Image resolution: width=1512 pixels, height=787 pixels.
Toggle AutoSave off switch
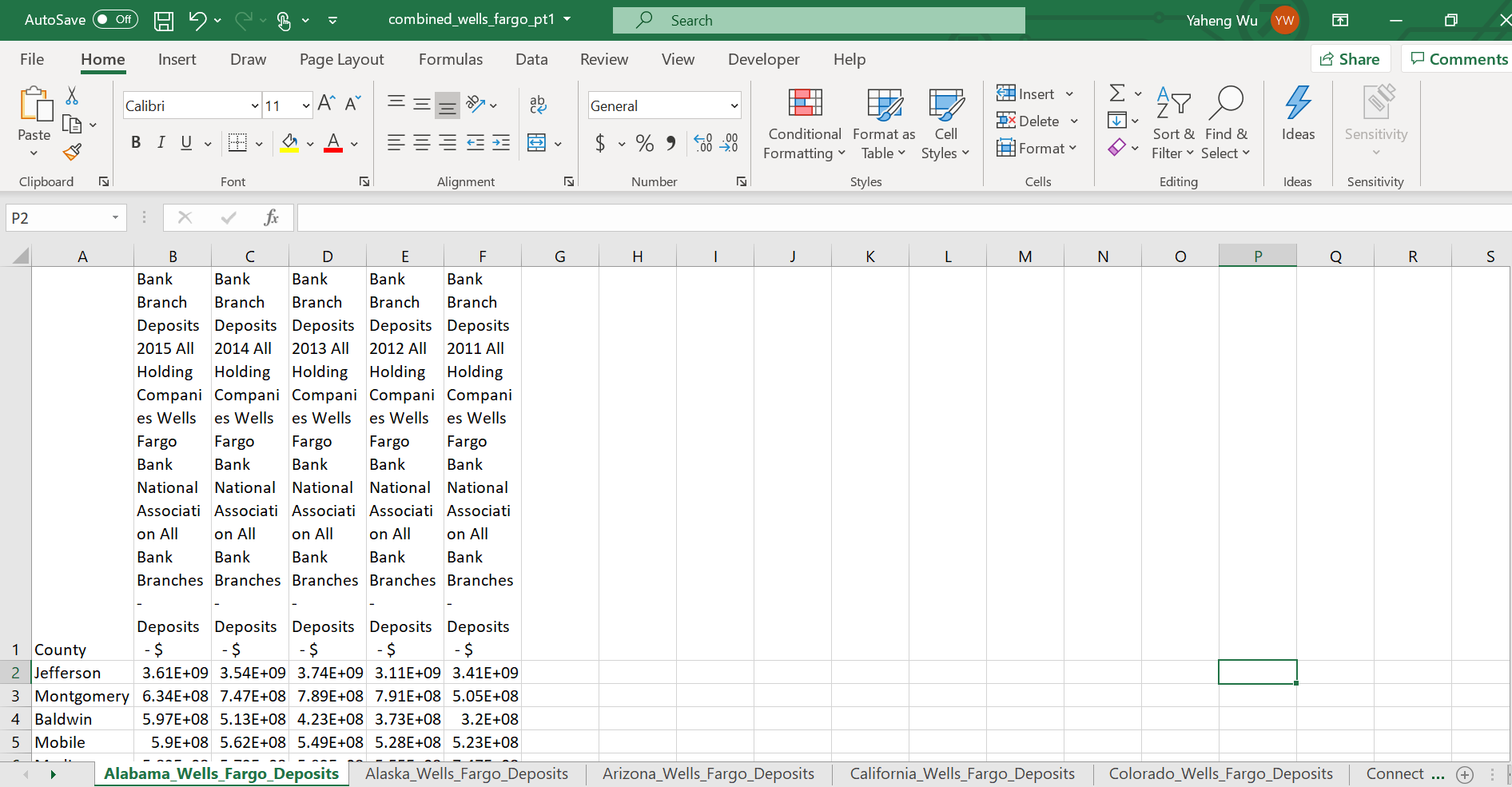[114, 19]
